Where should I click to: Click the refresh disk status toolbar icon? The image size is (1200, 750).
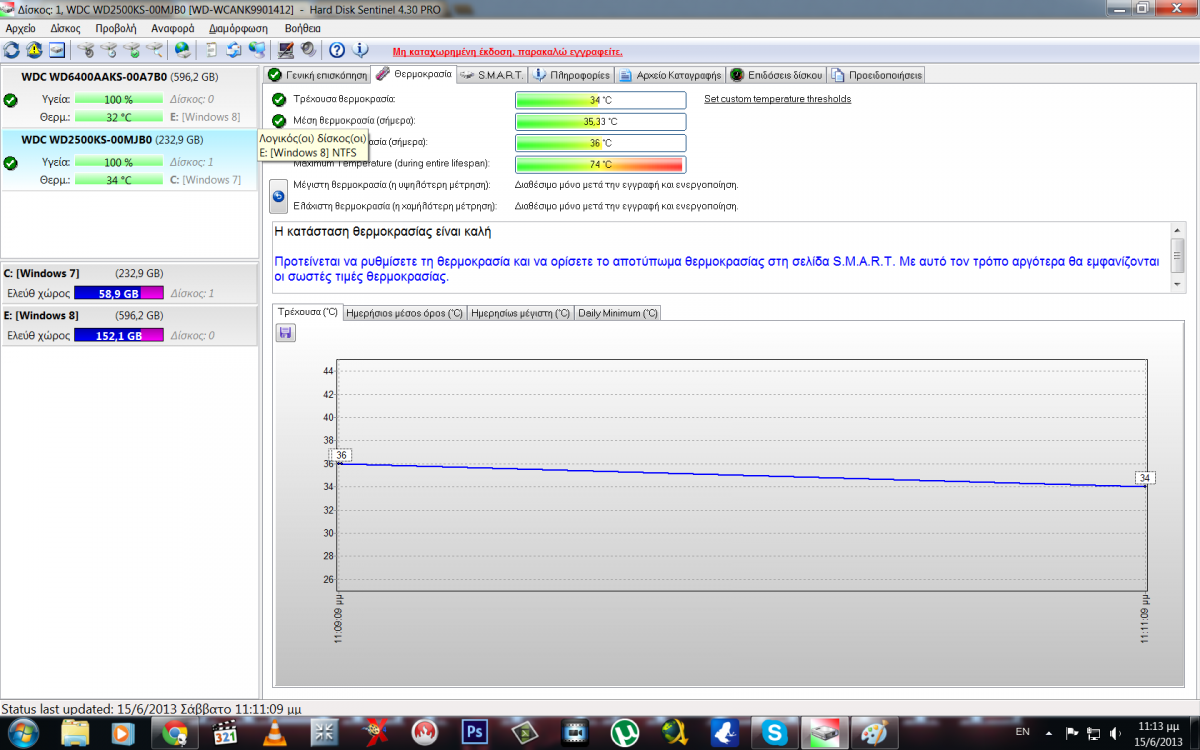(12, 50)
